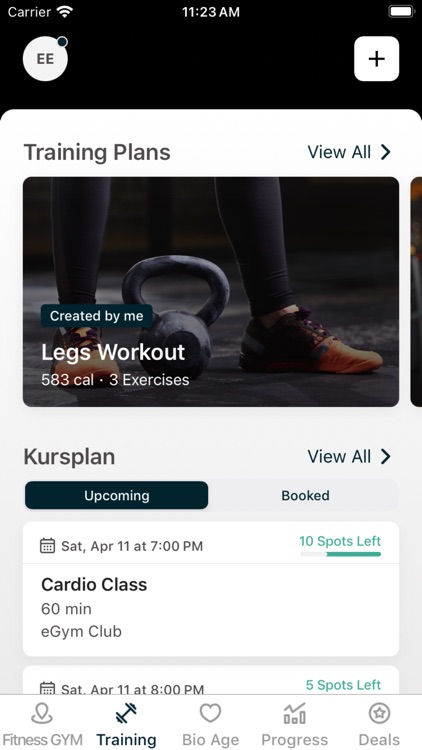Open the Deals star icon
This screenshot has width=422, height=750.
tap(379, 714)
